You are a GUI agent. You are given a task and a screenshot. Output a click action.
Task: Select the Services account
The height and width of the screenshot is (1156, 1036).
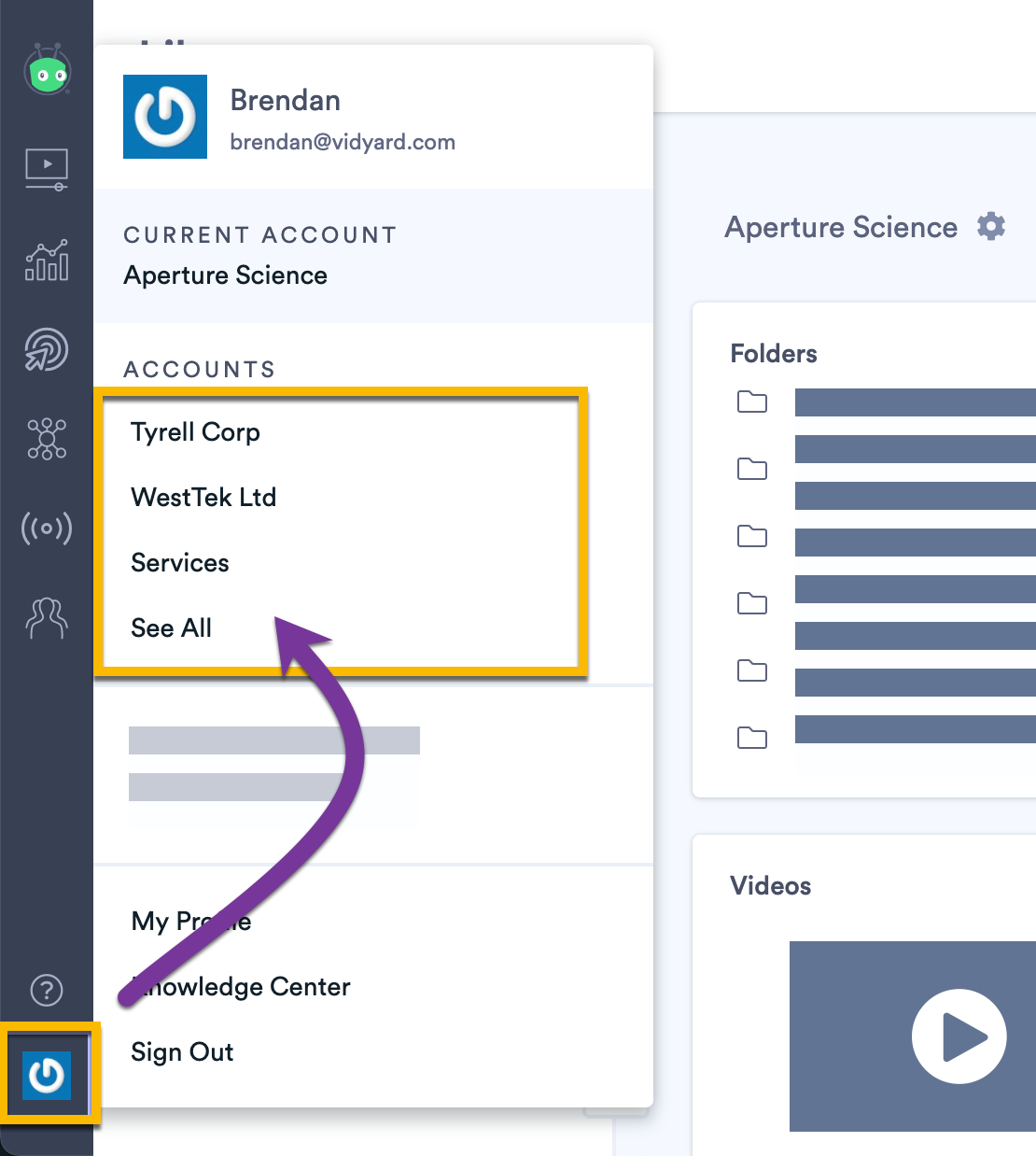(x=180, y=563)
